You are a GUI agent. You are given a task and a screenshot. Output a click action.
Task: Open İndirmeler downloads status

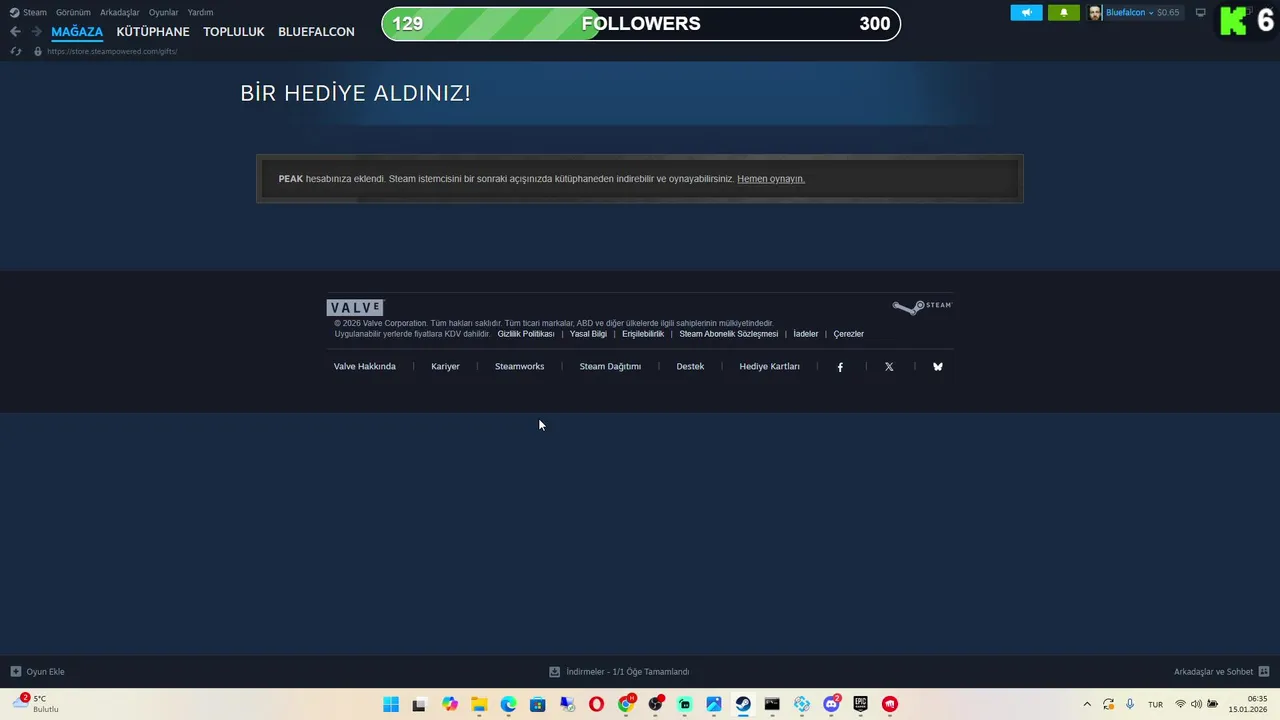(x=619, y=672)
